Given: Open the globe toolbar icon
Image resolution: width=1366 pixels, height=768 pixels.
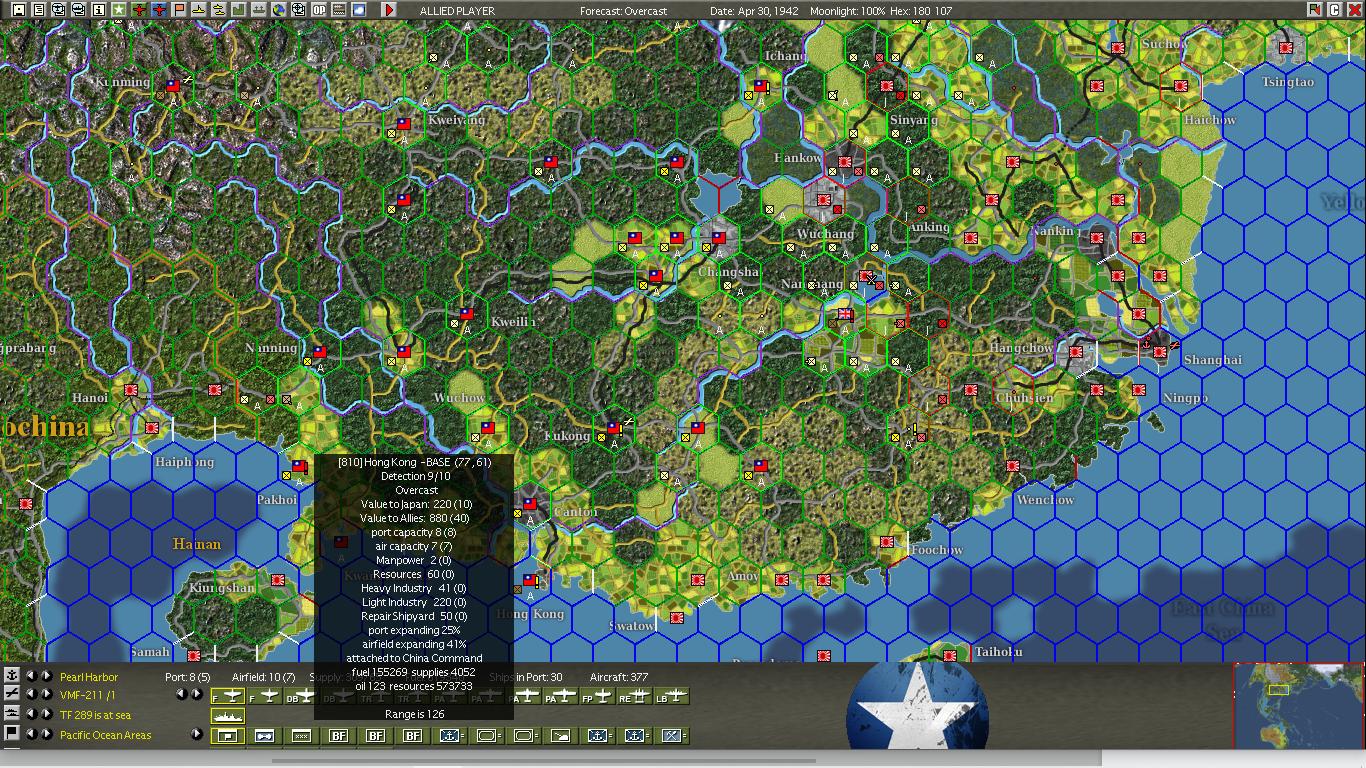Looking at the screenshot, I should coord(278,9).
